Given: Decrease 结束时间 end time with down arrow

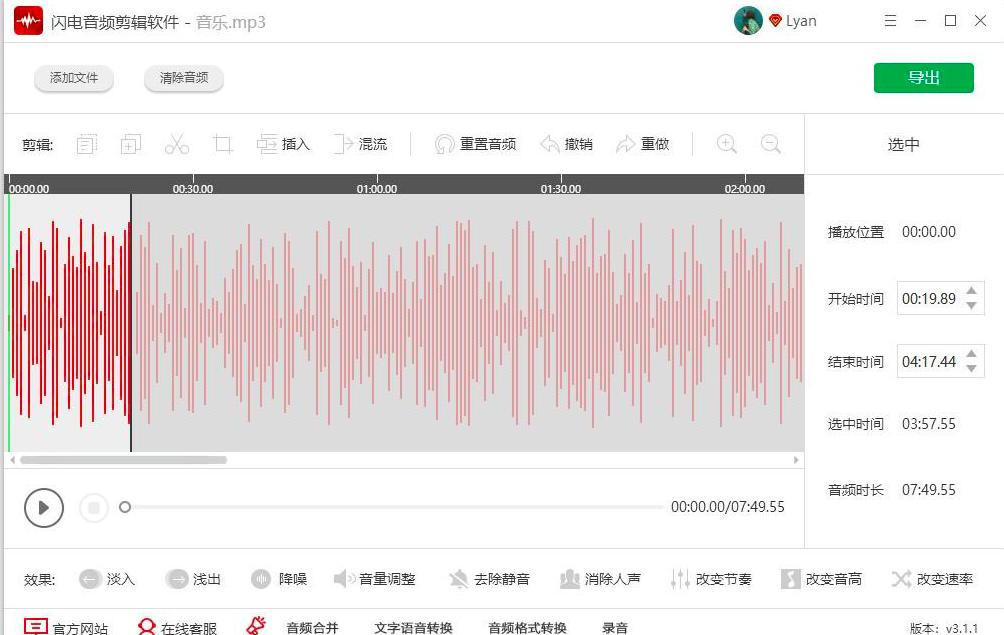Looking at the screenshot, I should pyautogui.click(x=971, y=369).
